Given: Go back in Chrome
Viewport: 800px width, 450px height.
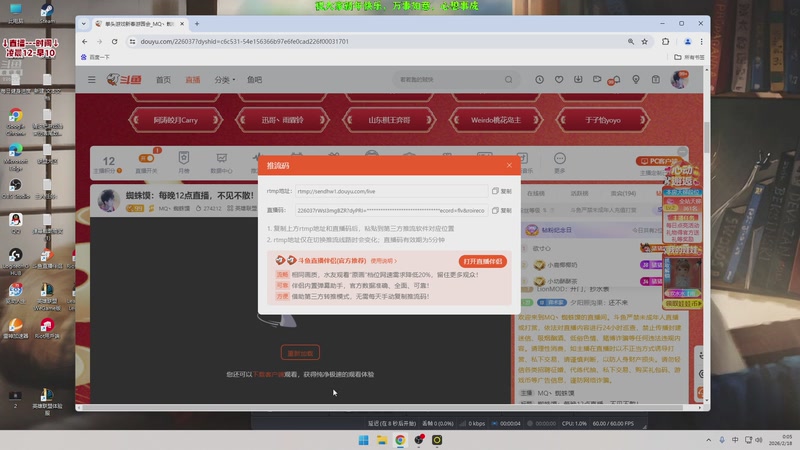Looking at the screenshot, I should tap(85, 41).
